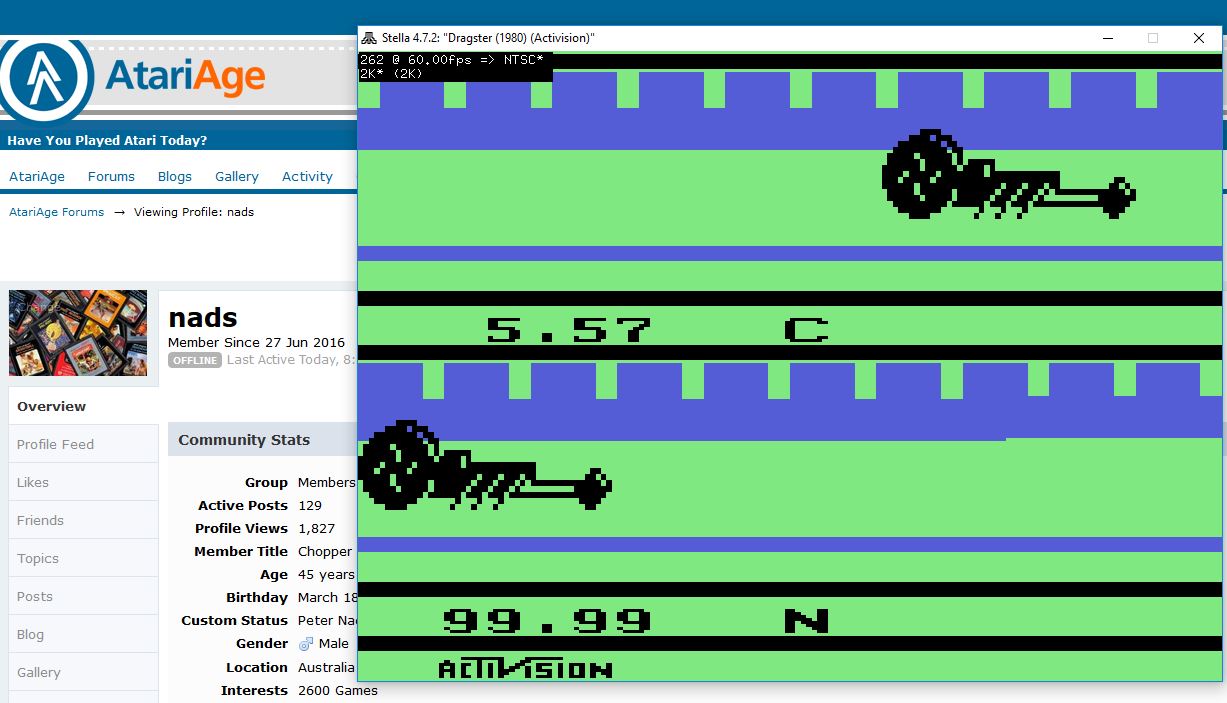Click the AtariAge Forums breadcrumb link
Screen dimensions: 1227x703
coord(57,212)
